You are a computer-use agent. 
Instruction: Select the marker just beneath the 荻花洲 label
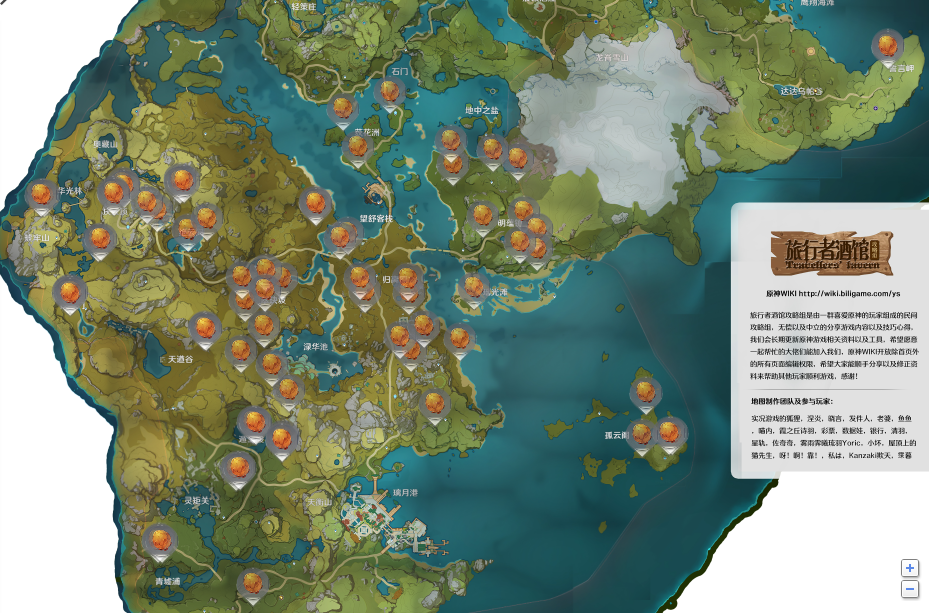click(357, 148)
